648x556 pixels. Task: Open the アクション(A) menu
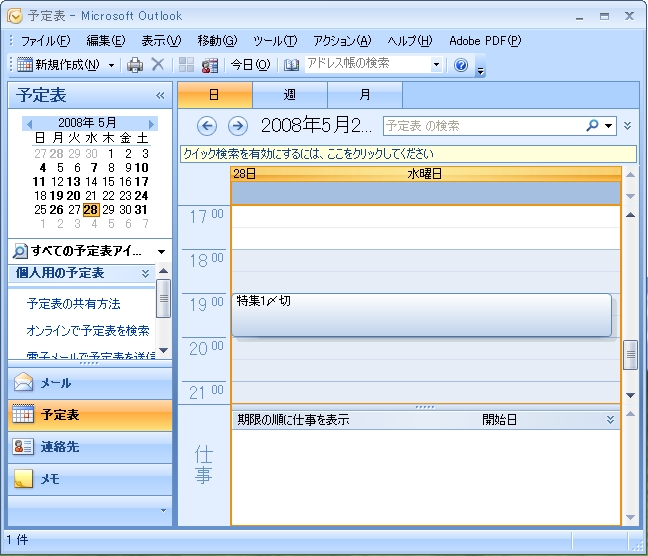(x=342, y=41)
